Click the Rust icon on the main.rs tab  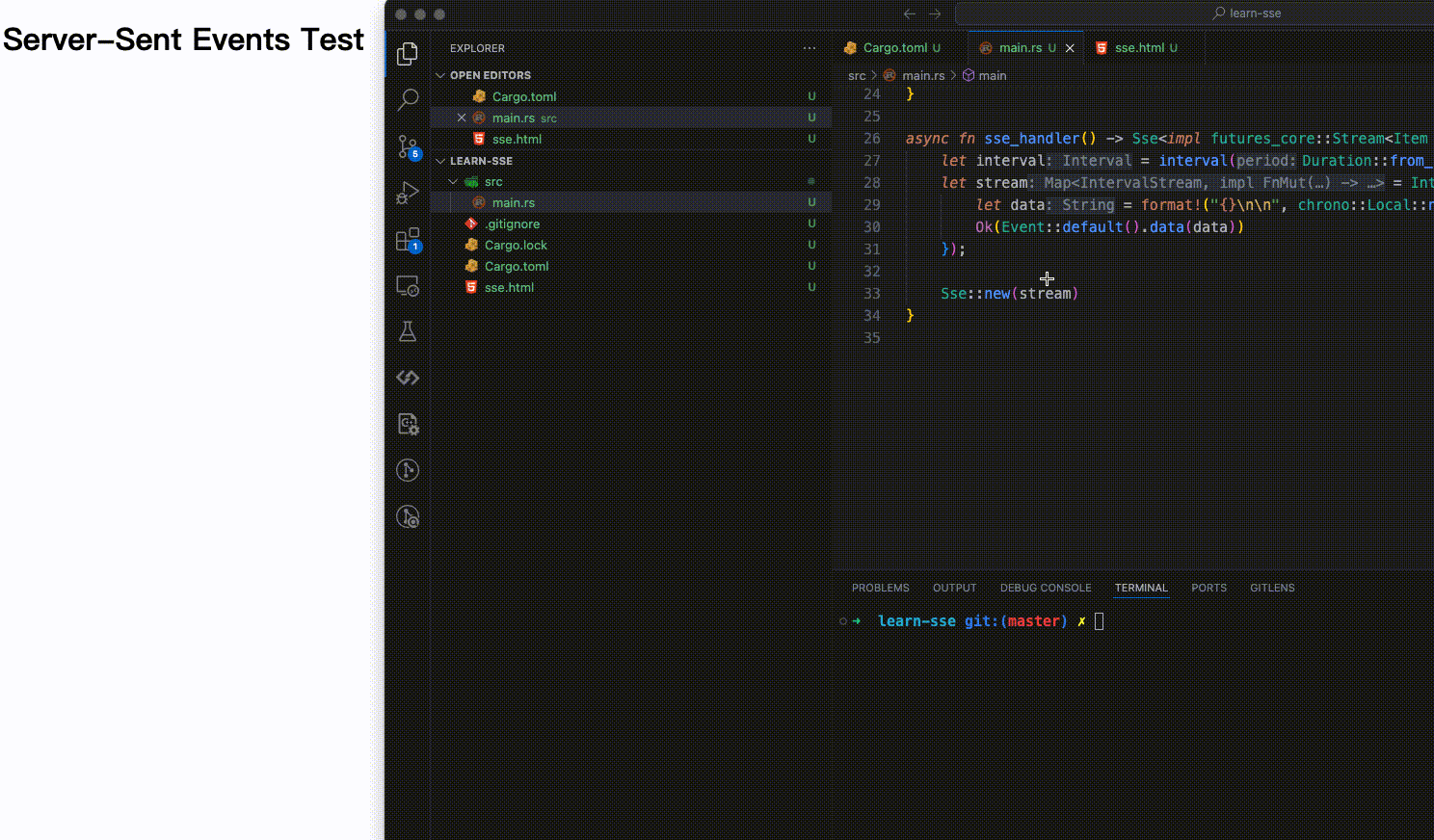point(985,47)
